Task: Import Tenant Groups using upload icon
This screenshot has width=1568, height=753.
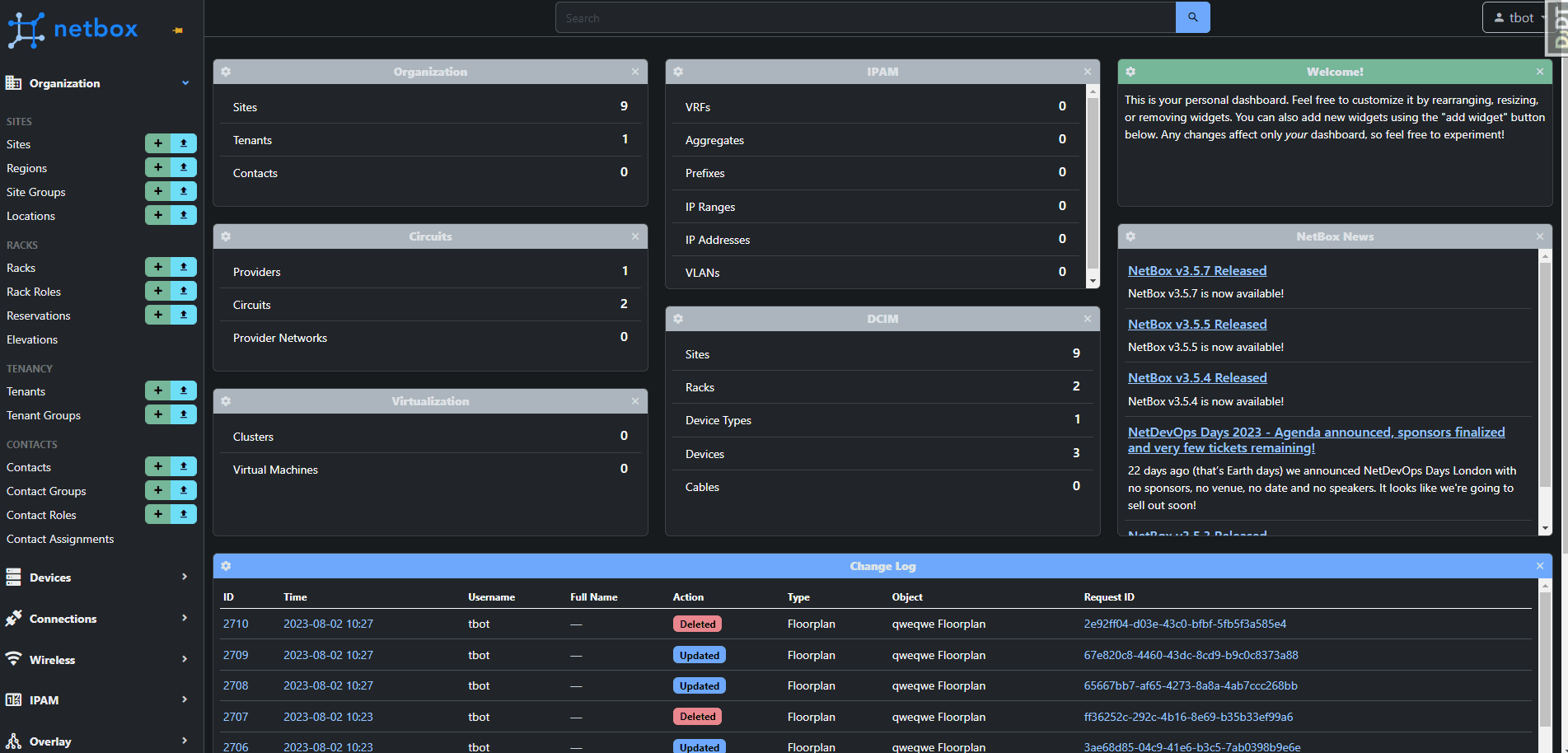Action: 184,414
